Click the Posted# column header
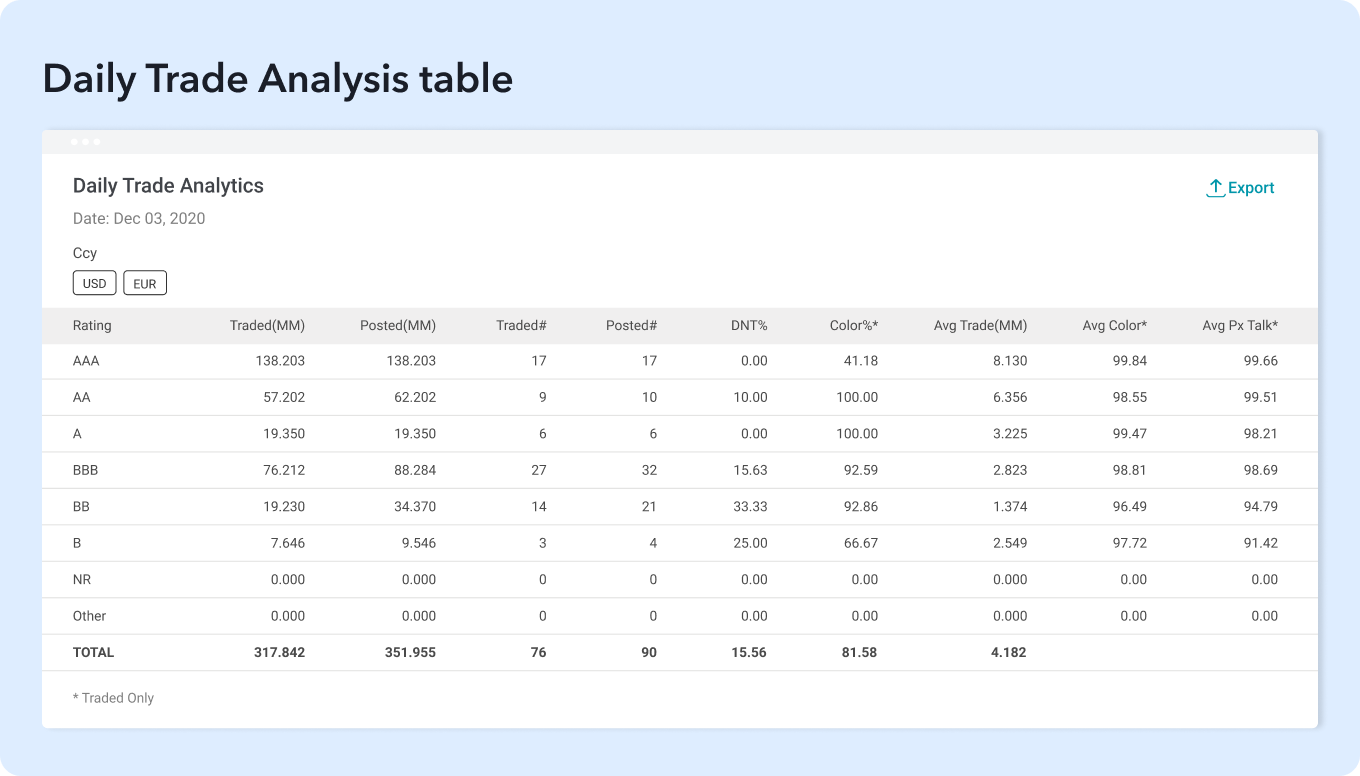1360x776 pixels. (631, 325)
